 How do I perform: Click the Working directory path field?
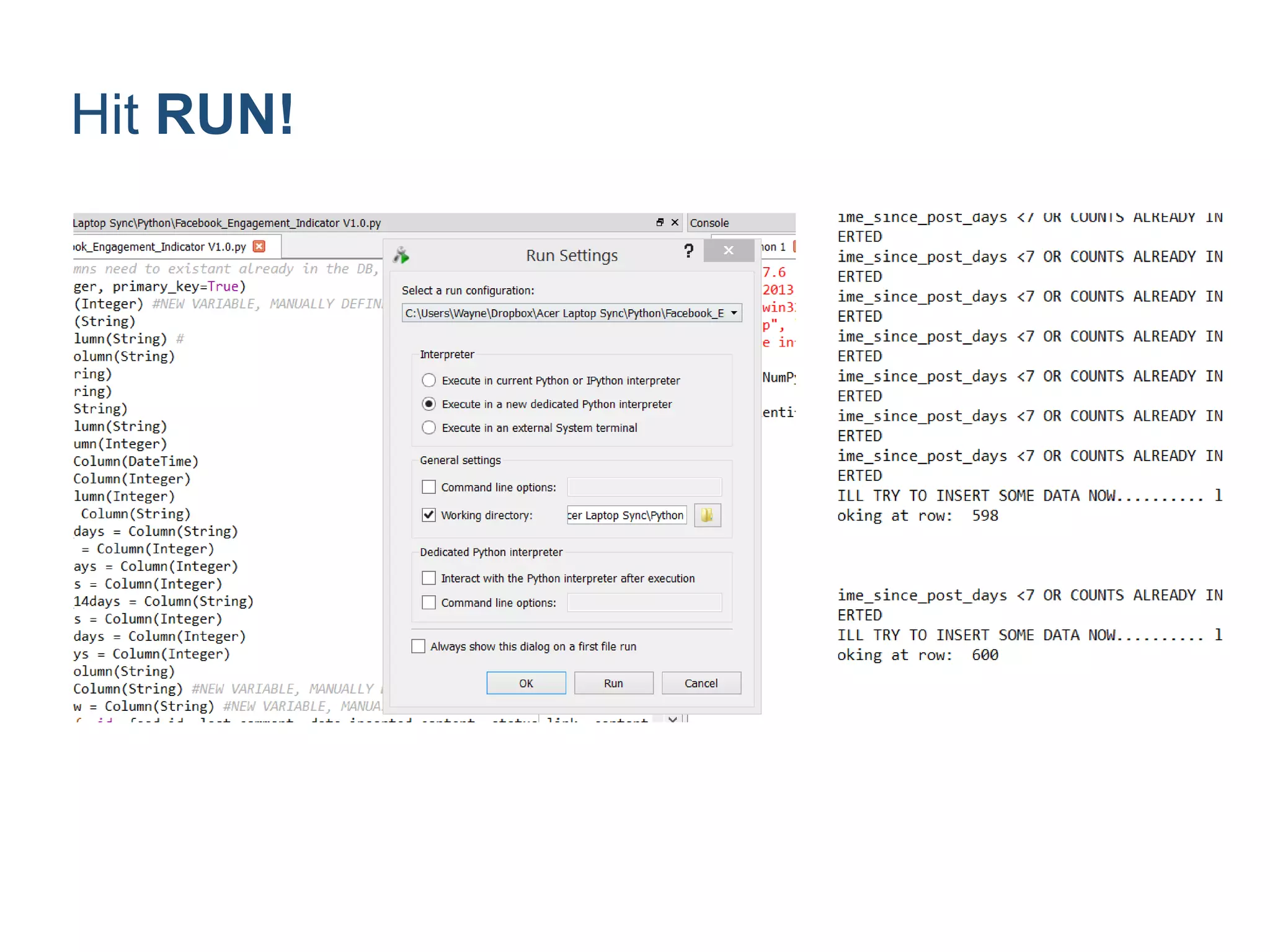[x=626, y=515]
